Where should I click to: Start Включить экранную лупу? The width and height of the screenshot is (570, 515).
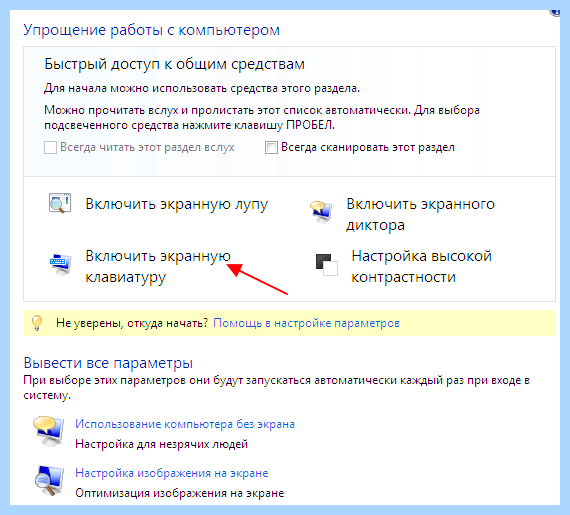[177, 204]
